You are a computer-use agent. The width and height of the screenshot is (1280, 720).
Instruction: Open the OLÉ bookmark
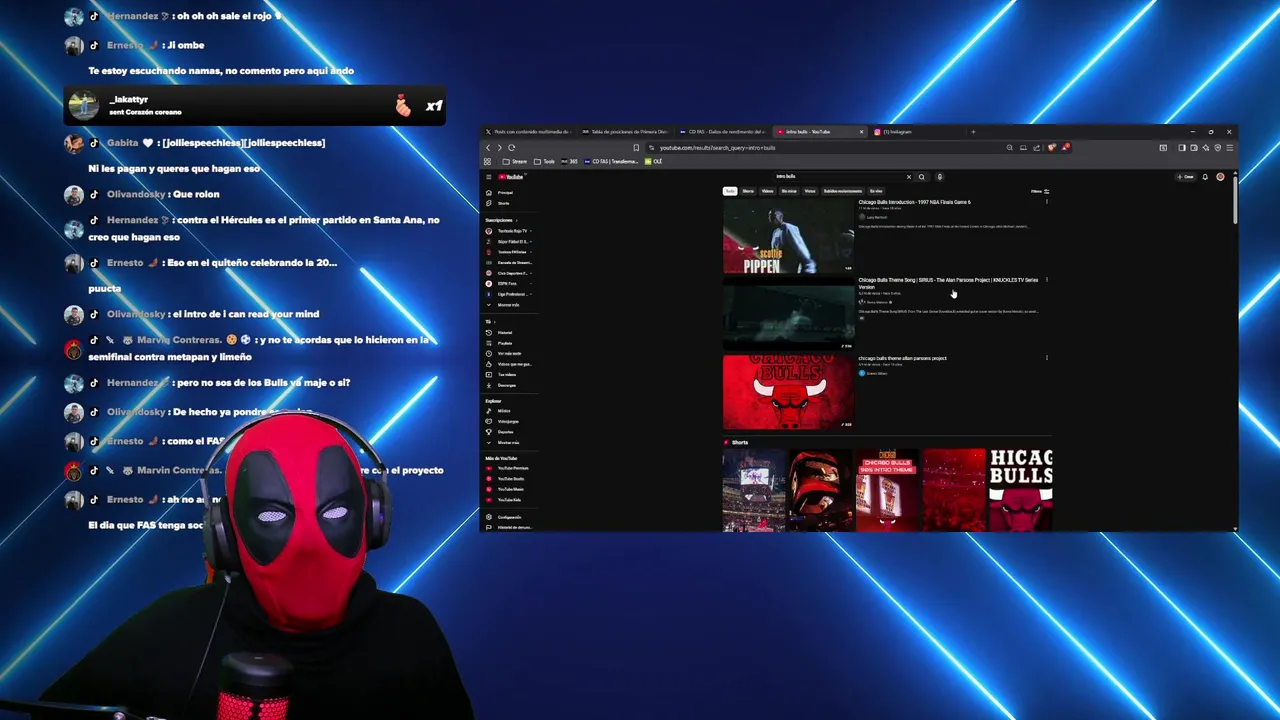[653, 161]
